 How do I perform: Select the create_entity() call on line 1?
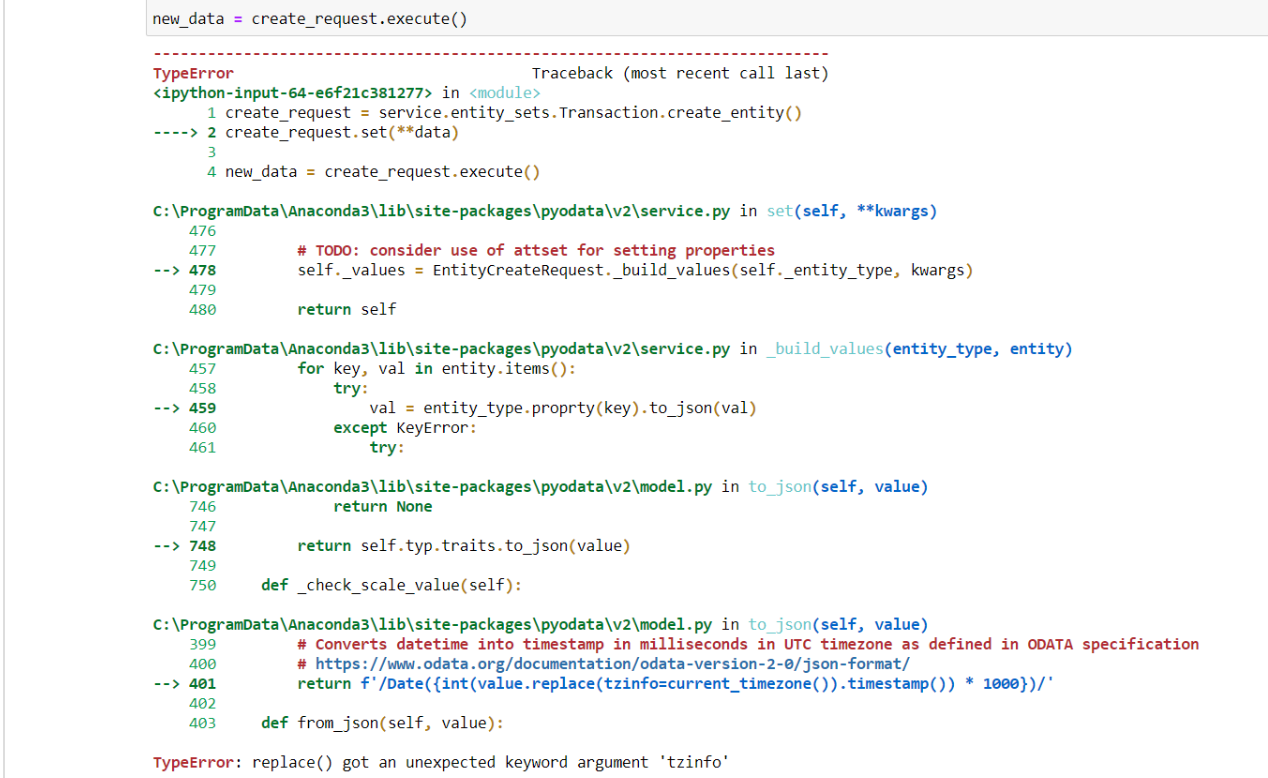(x=510, y=112)
